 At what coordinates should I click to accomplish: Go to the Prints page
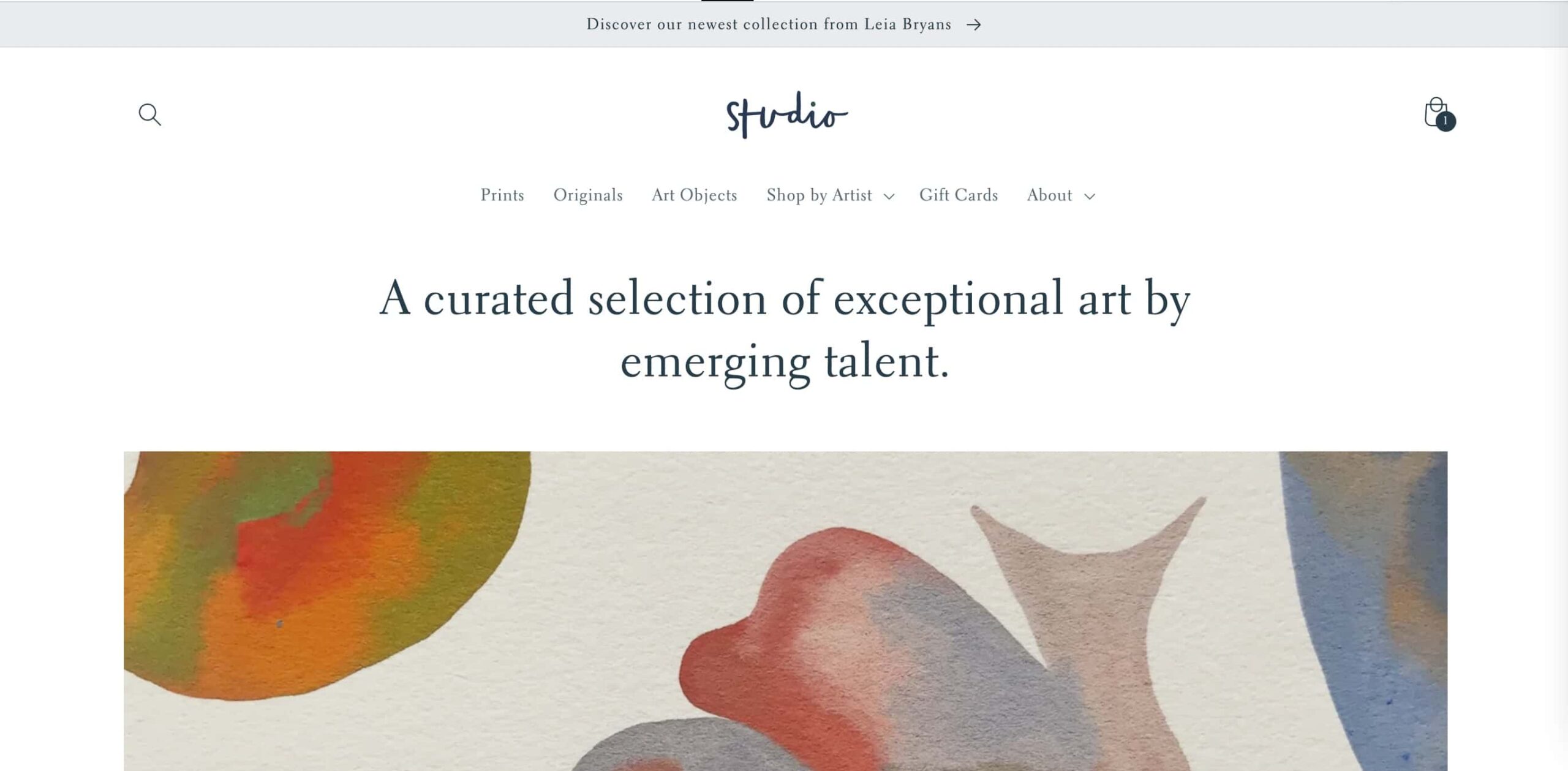pos(502,195)
